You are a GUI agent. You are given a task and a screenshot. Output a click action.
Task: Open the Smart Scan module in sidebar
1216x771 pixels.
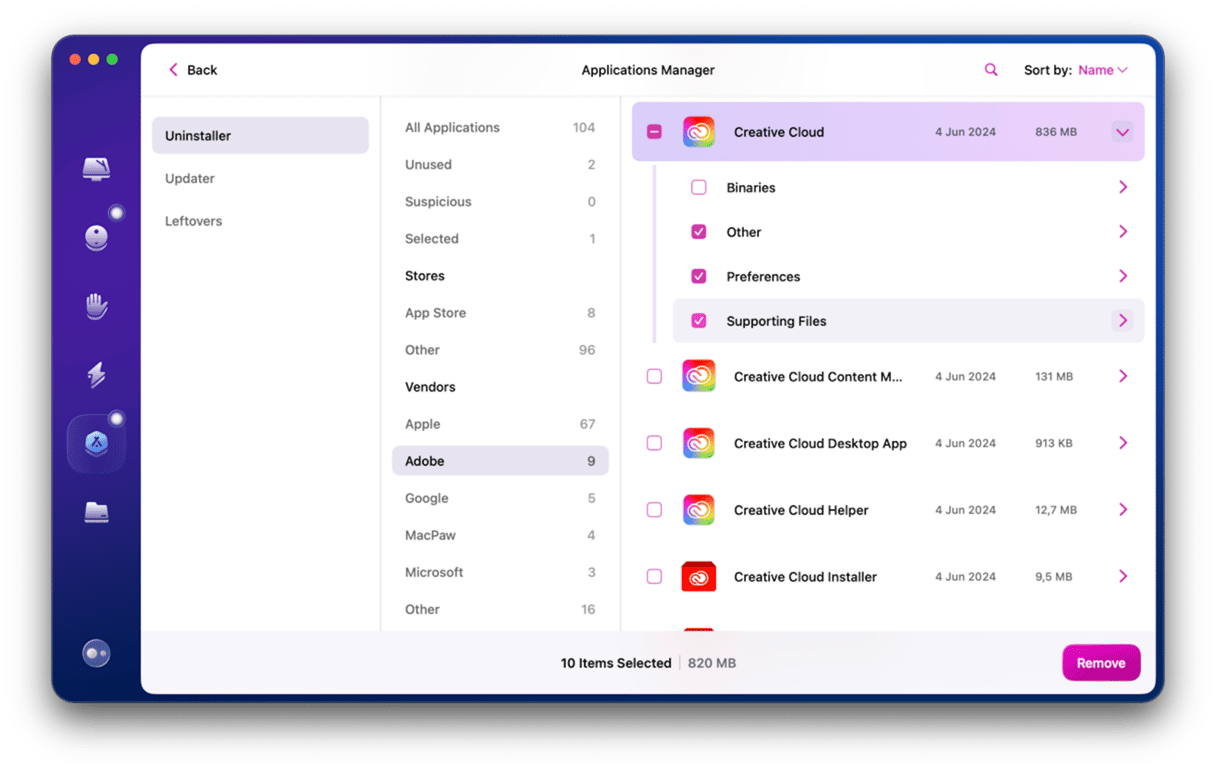96,169
